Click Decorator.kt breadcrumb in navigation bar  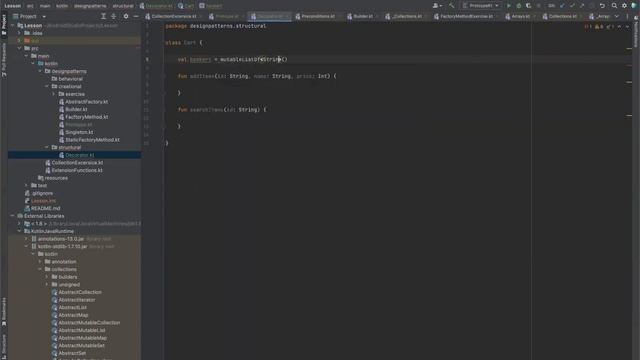click(156, 6)
